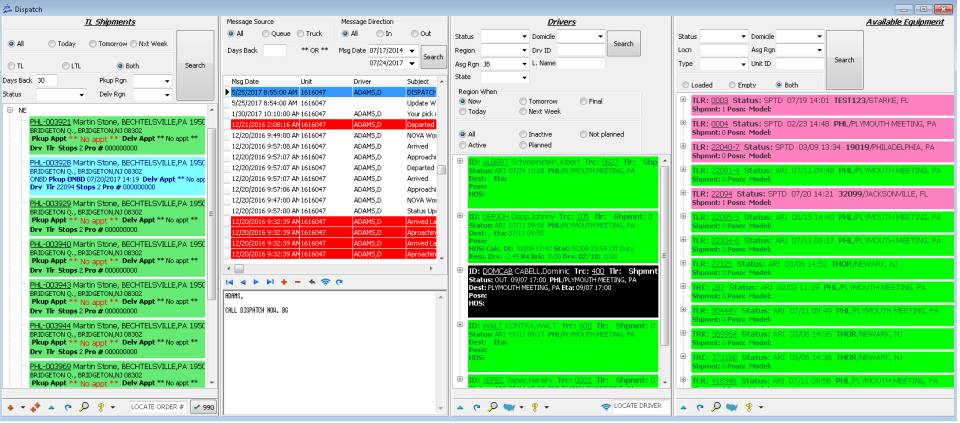960x423 pixels.
Task: Refresh the messages list
Action: click(339, 282)
